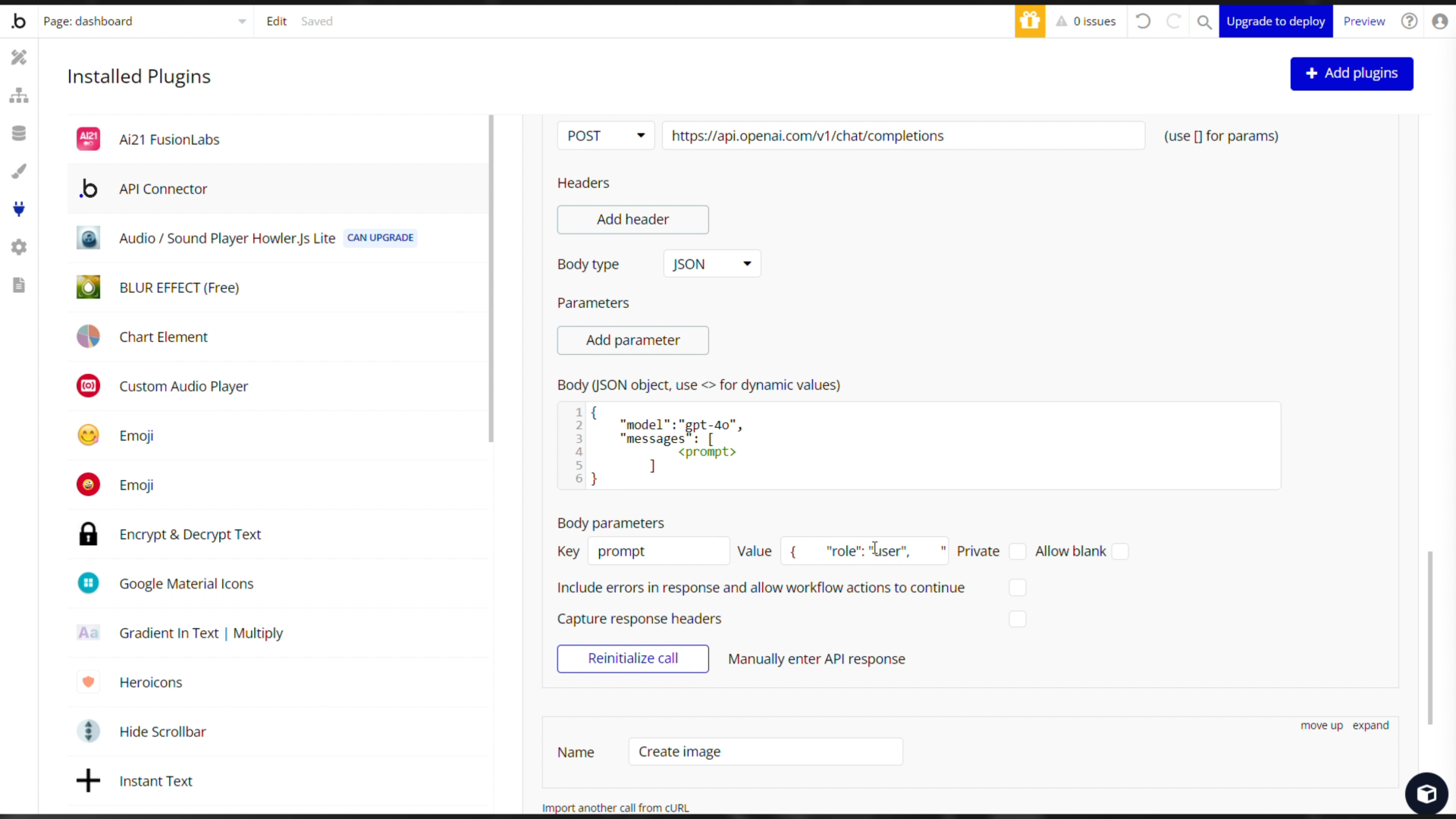
Task: Open the Workflow tab icon in sidebar
Action: tap(19, 96)
